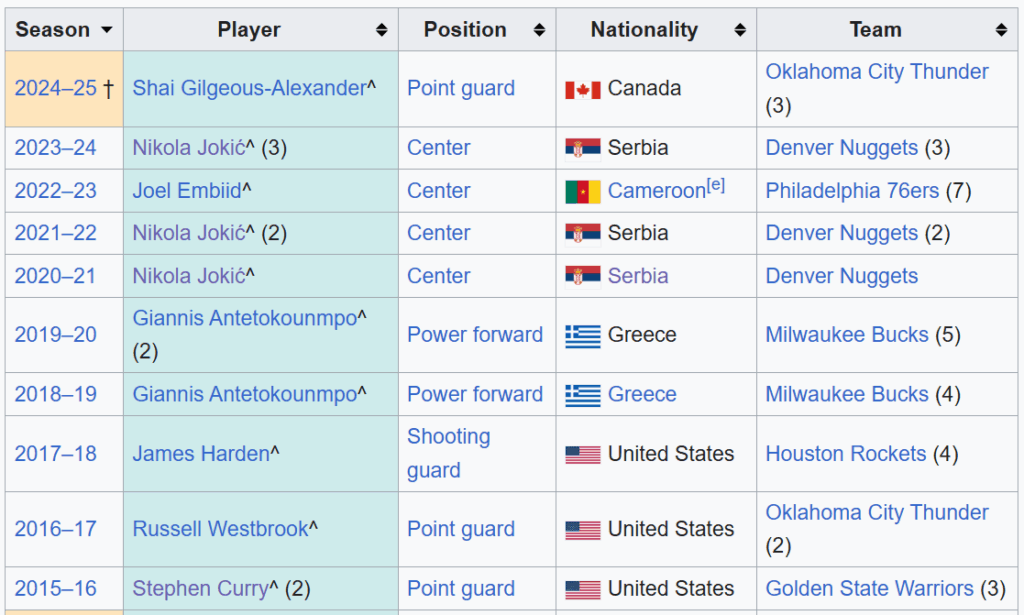Screen dimensions: 1024x615
Task: Click the Serbia flag in 2020–21 row
Action: tap(583, 276)
